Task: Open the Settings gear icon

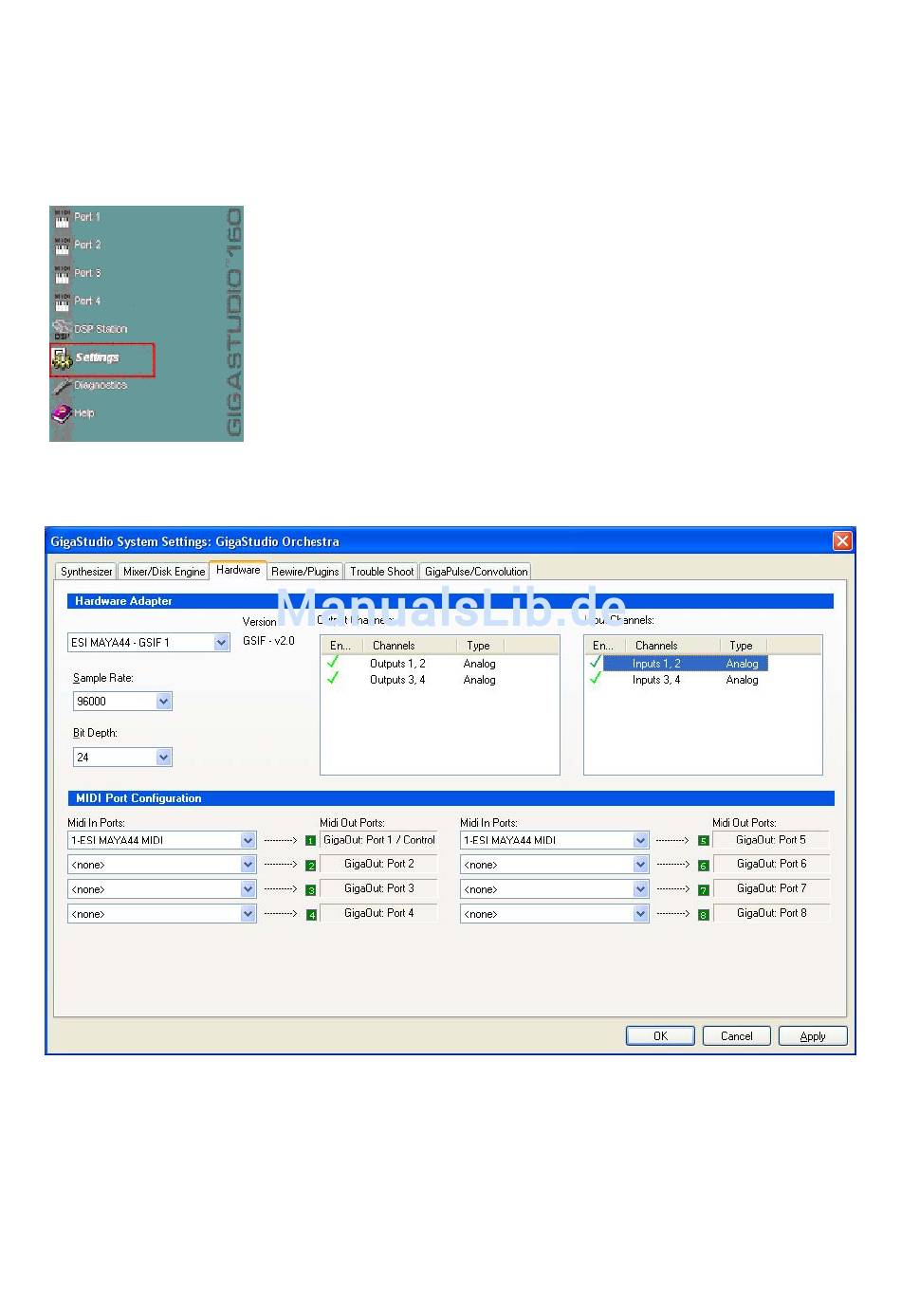Action: 62,358
